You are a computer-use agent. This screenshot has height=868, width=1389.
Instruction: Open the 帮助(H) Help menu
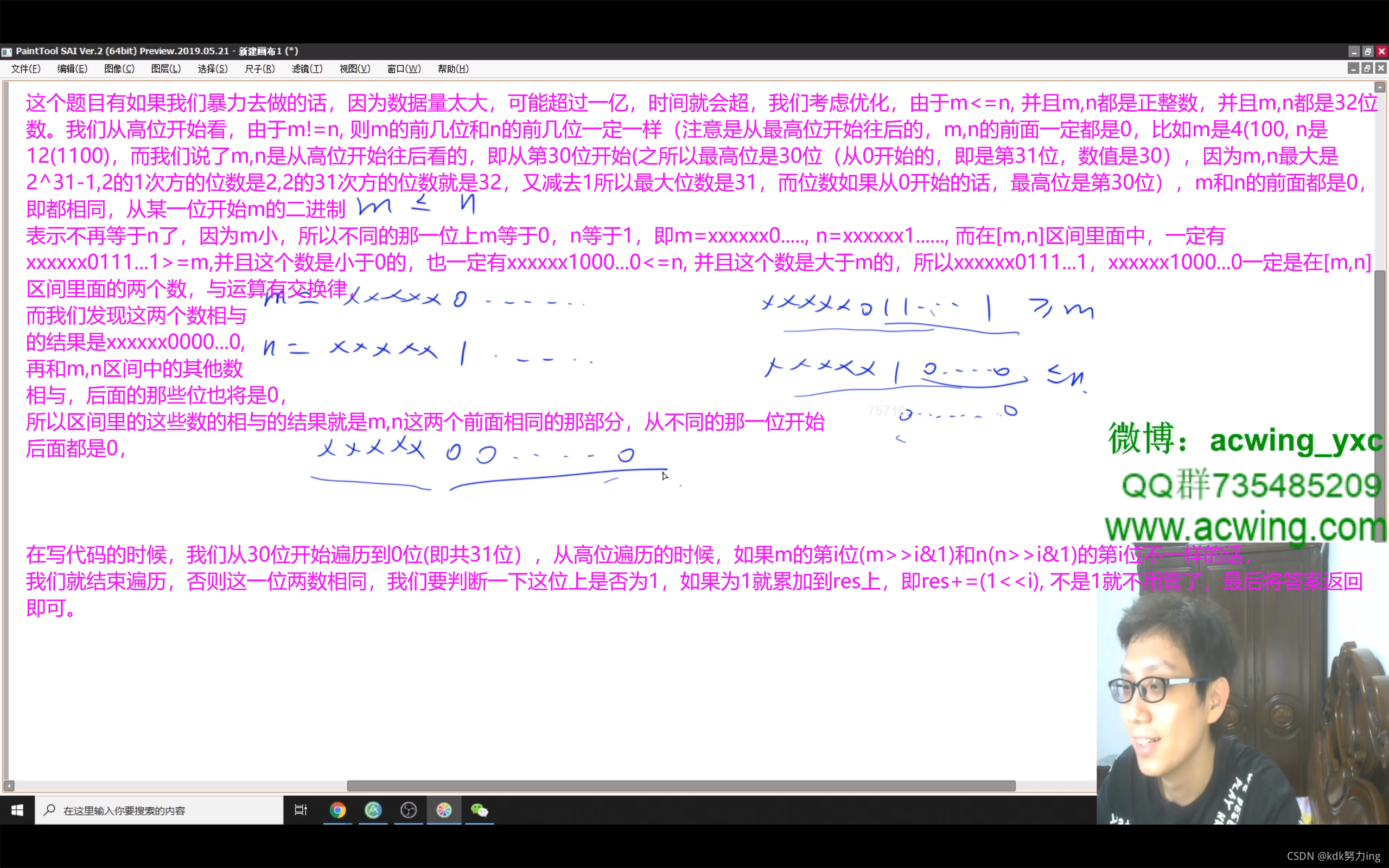[453, 69]
